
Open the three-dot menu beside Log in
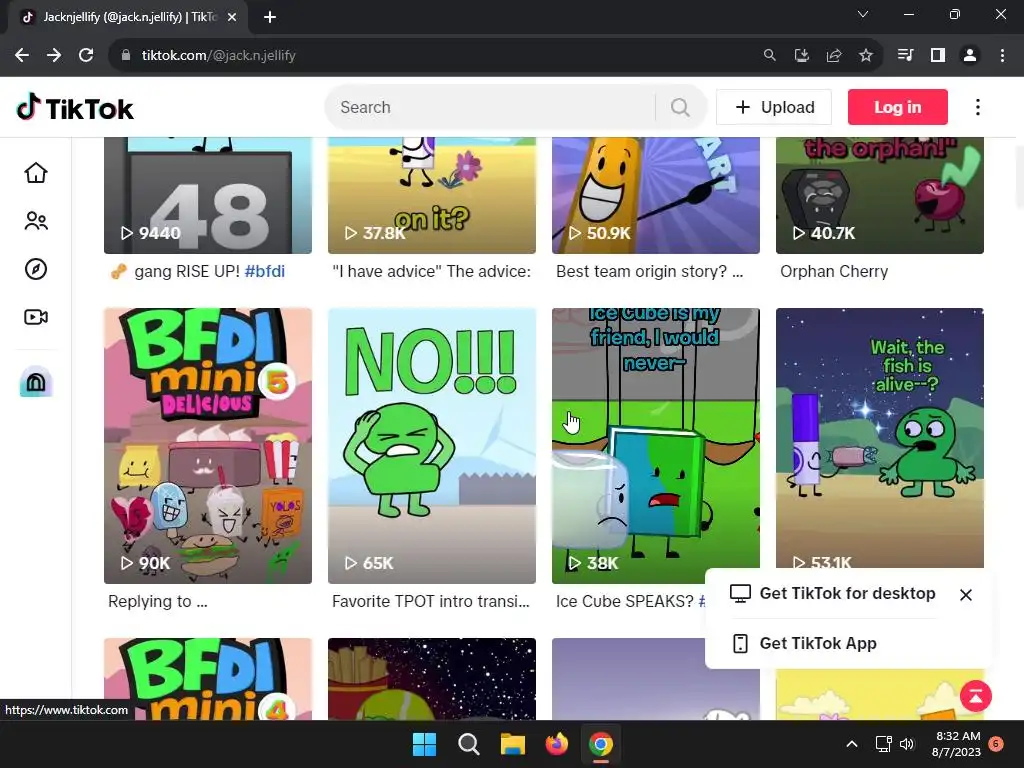pos(978,107)
